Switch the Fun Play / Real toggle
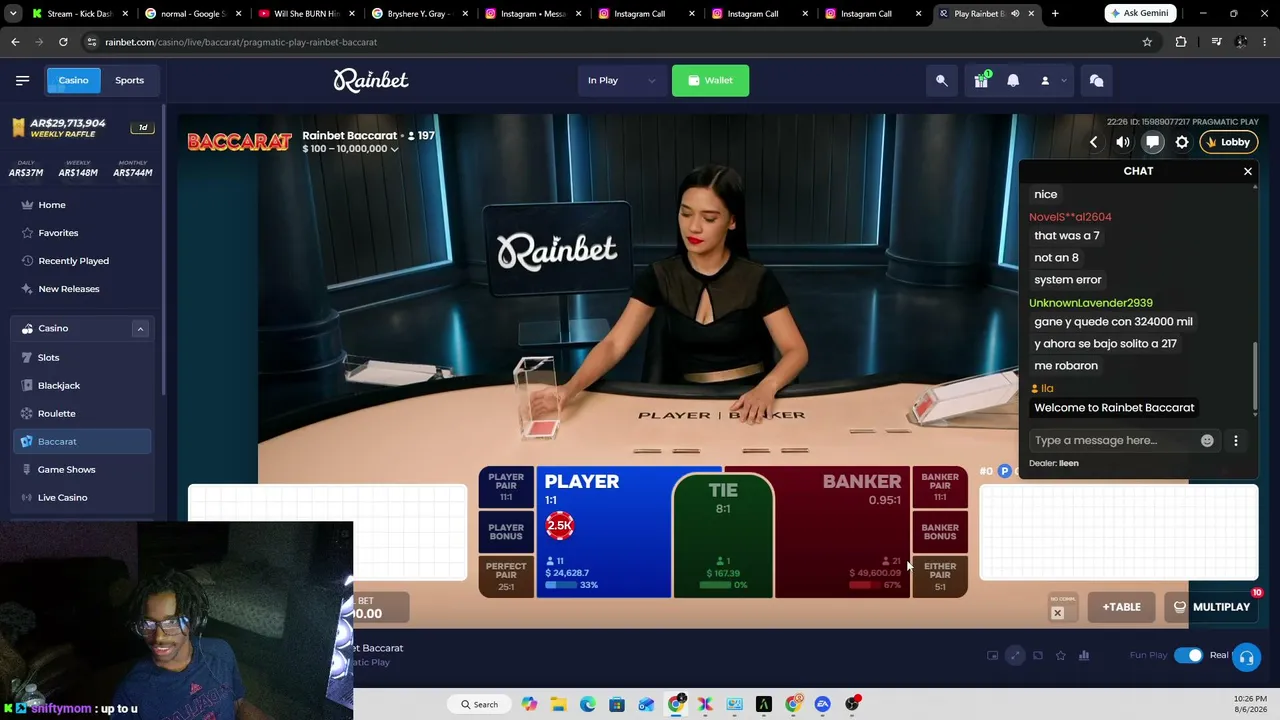The width and height of the screenshot is (1280, 720). tap(1189, 655)
